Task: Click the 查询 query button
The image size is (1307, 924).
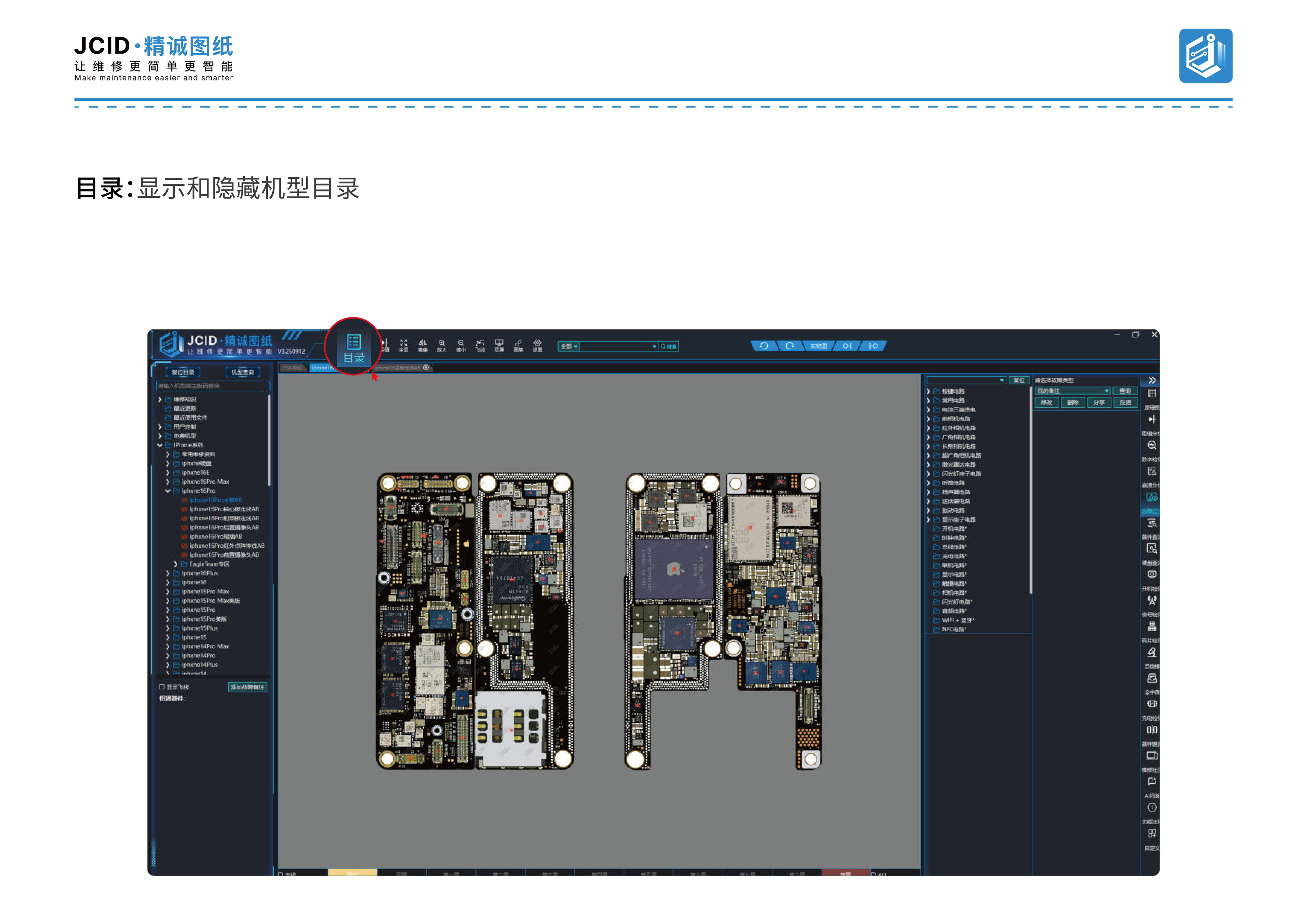Action: (x=1125, y=391)
